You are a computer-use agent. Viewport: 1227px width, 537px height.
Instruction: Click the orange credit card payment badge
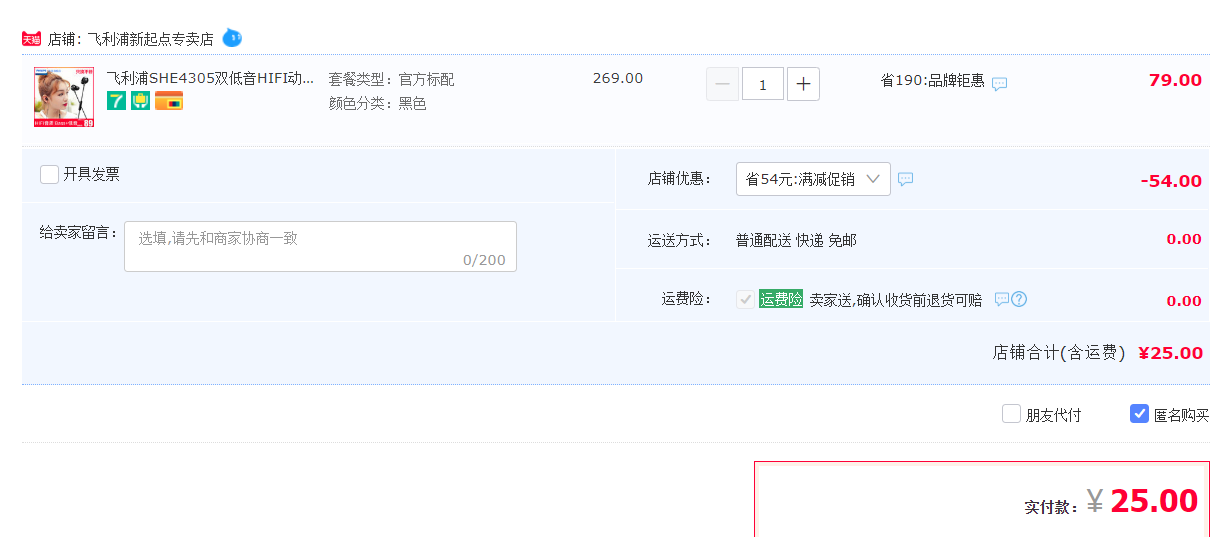click(x=169, y=100)
